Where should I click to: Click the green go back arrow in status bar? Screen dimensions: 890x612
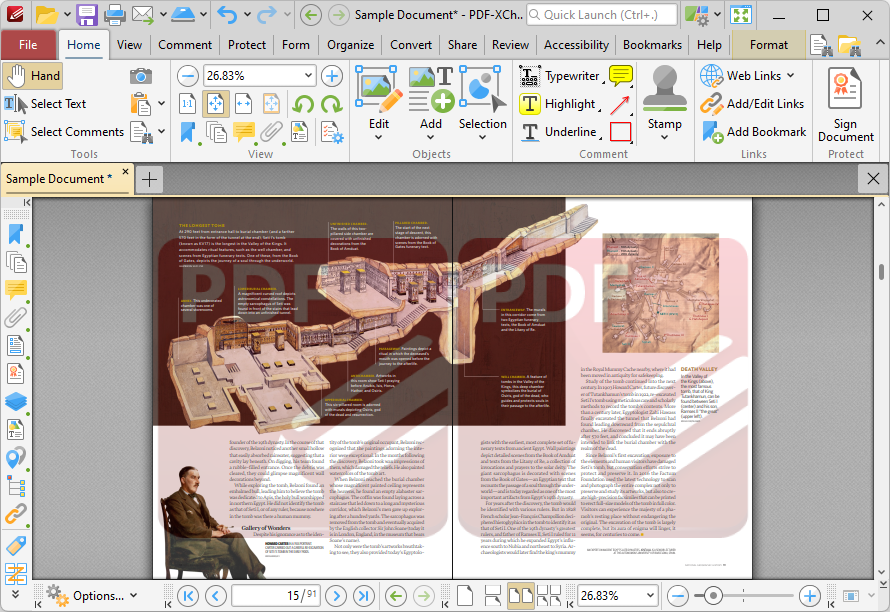396,596
